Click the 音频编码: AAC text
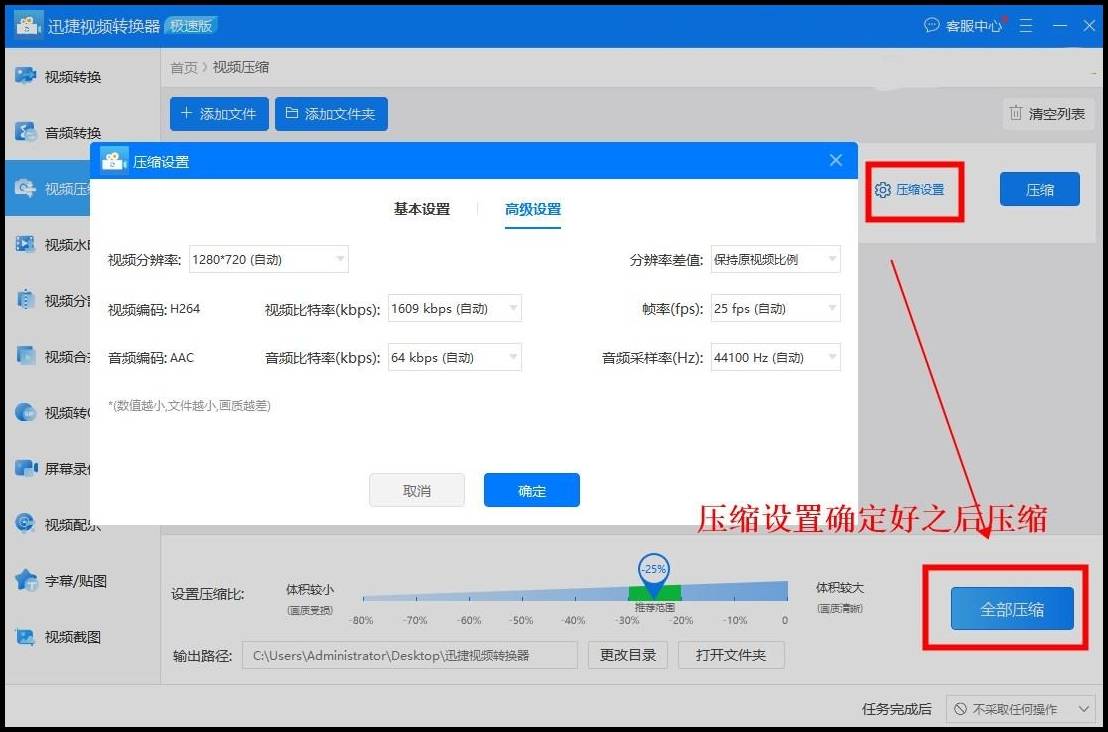Image resolution: width=1108 pixels, height=732 pixels. pyautogui.click(x=151, y=358)
